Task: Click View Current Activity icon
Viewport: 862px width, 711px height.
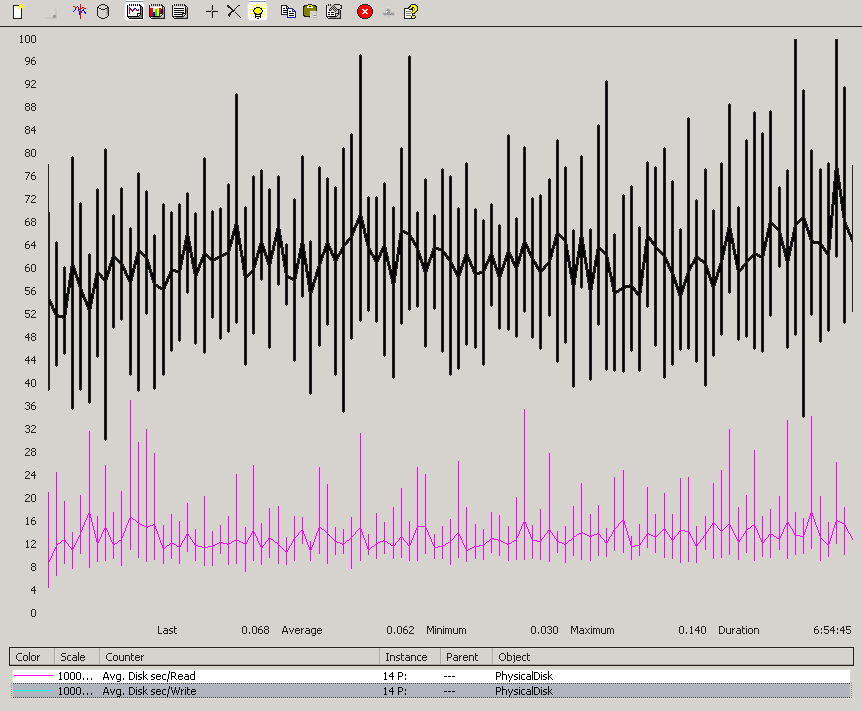Action: click(80, 12)
